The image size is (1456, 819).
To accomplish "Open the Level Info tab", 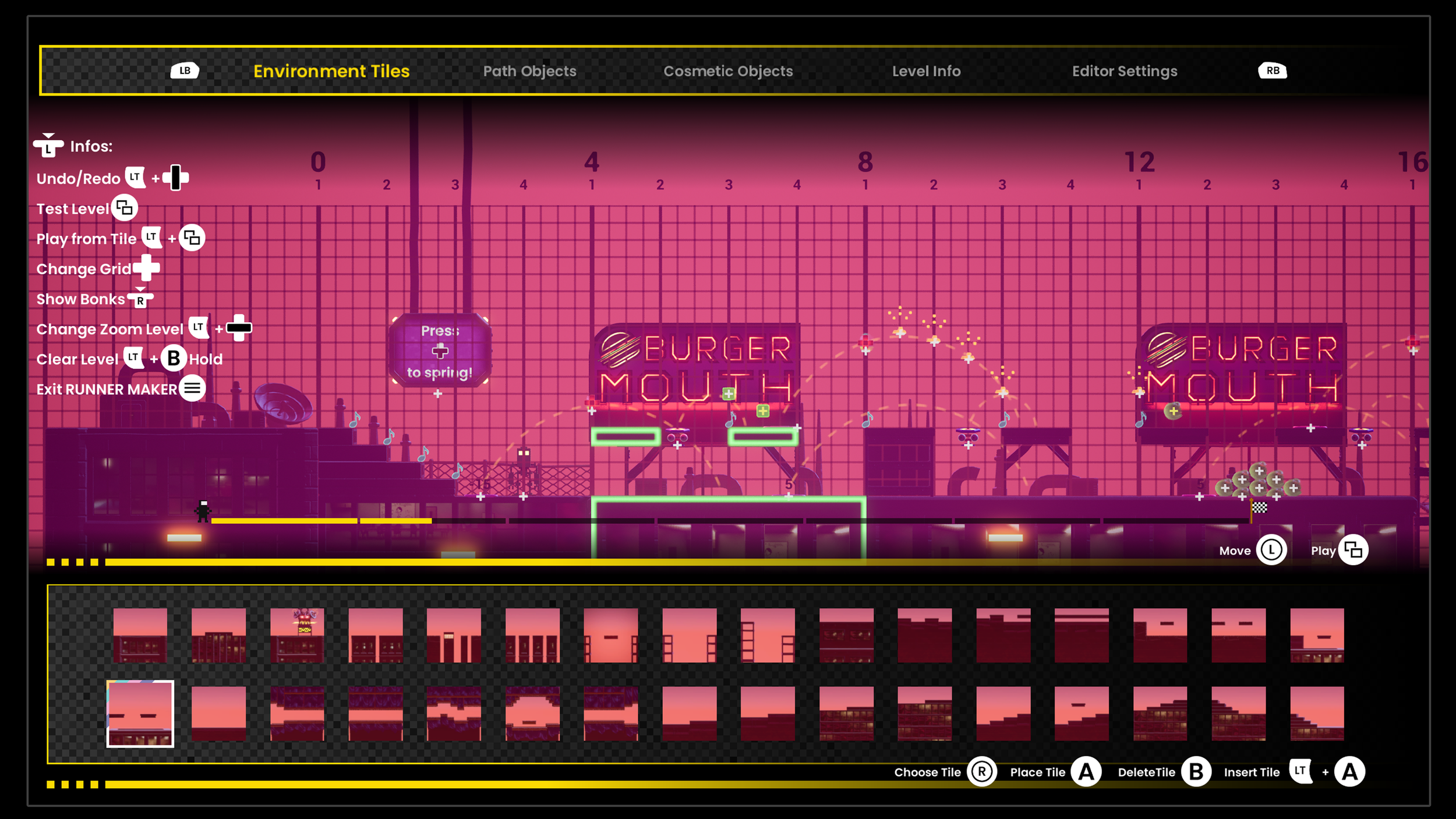I will (926, 71).
